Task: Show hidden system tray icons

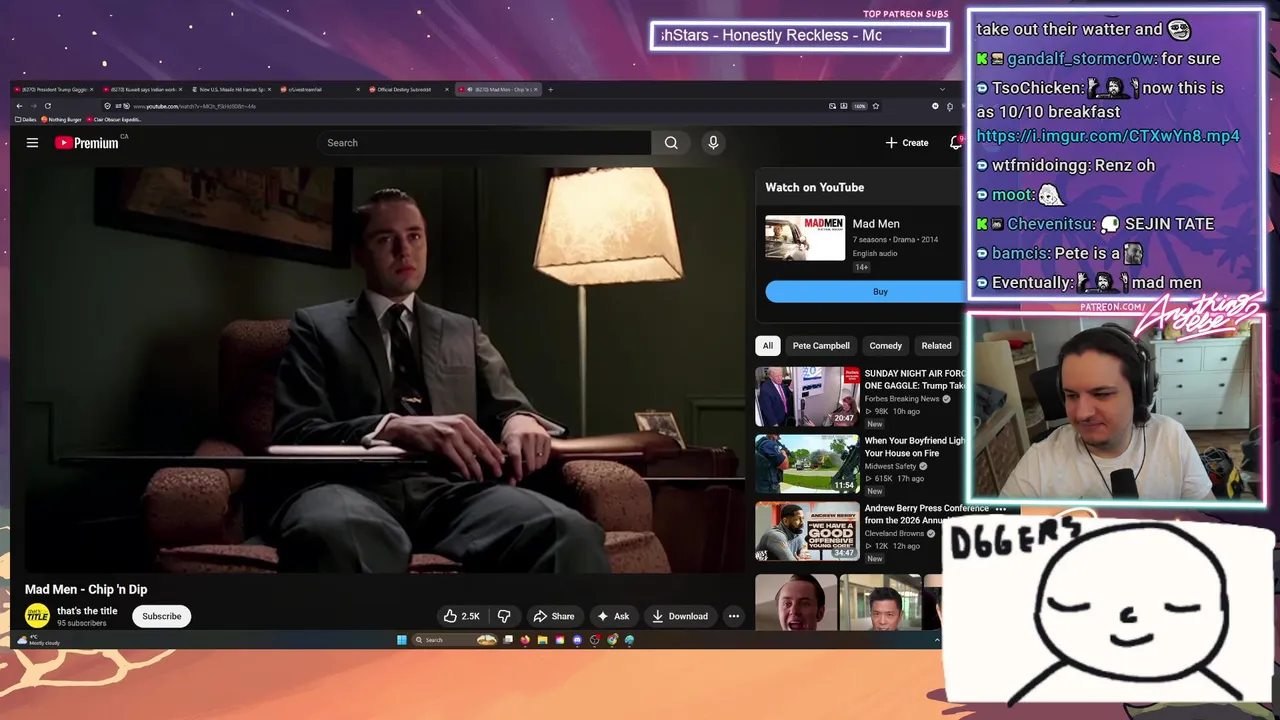Action: pyautogui.click(x=937, y=640)
